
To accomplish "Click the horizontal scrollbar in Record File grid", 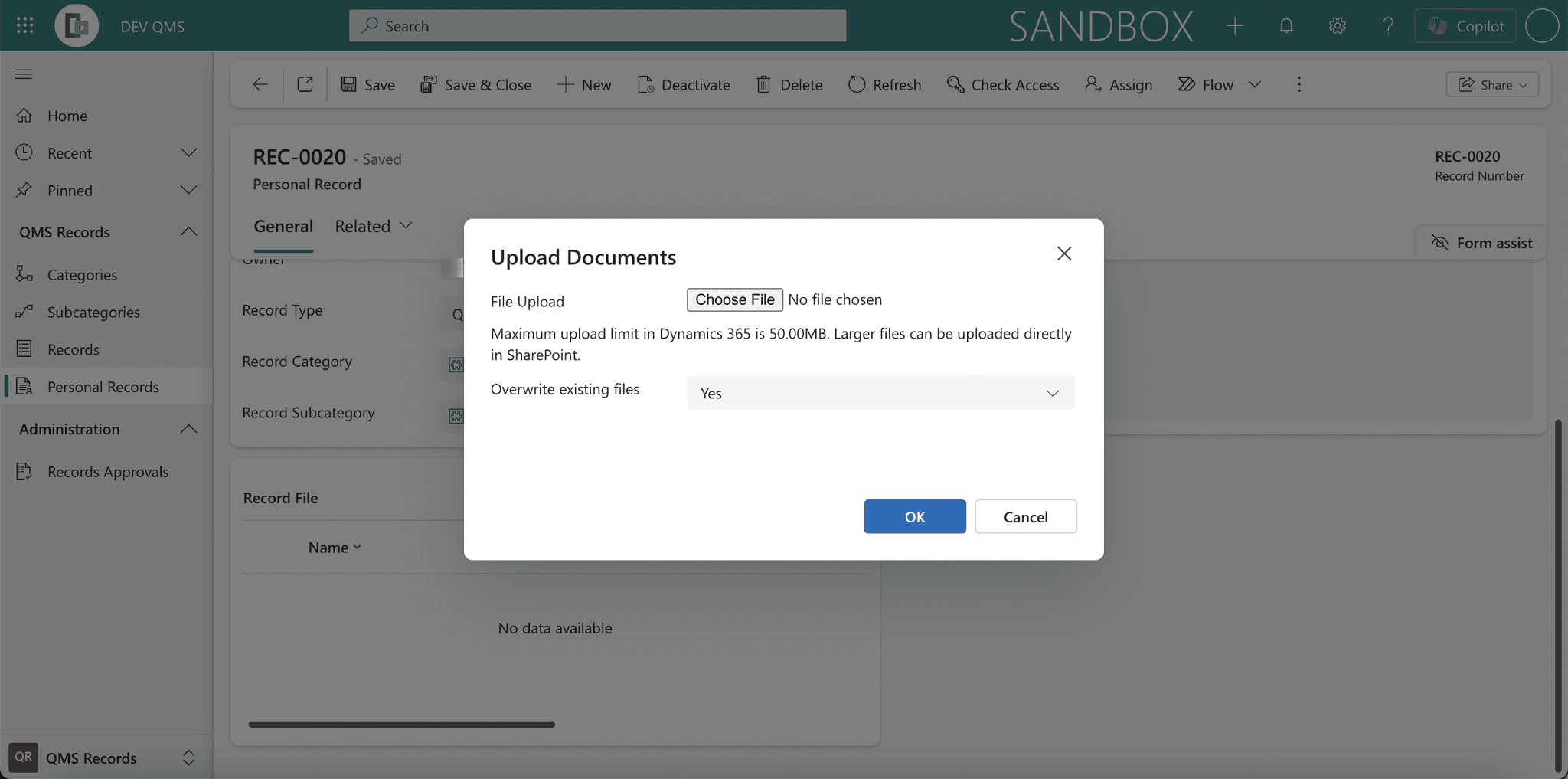I will coord(401,724).
